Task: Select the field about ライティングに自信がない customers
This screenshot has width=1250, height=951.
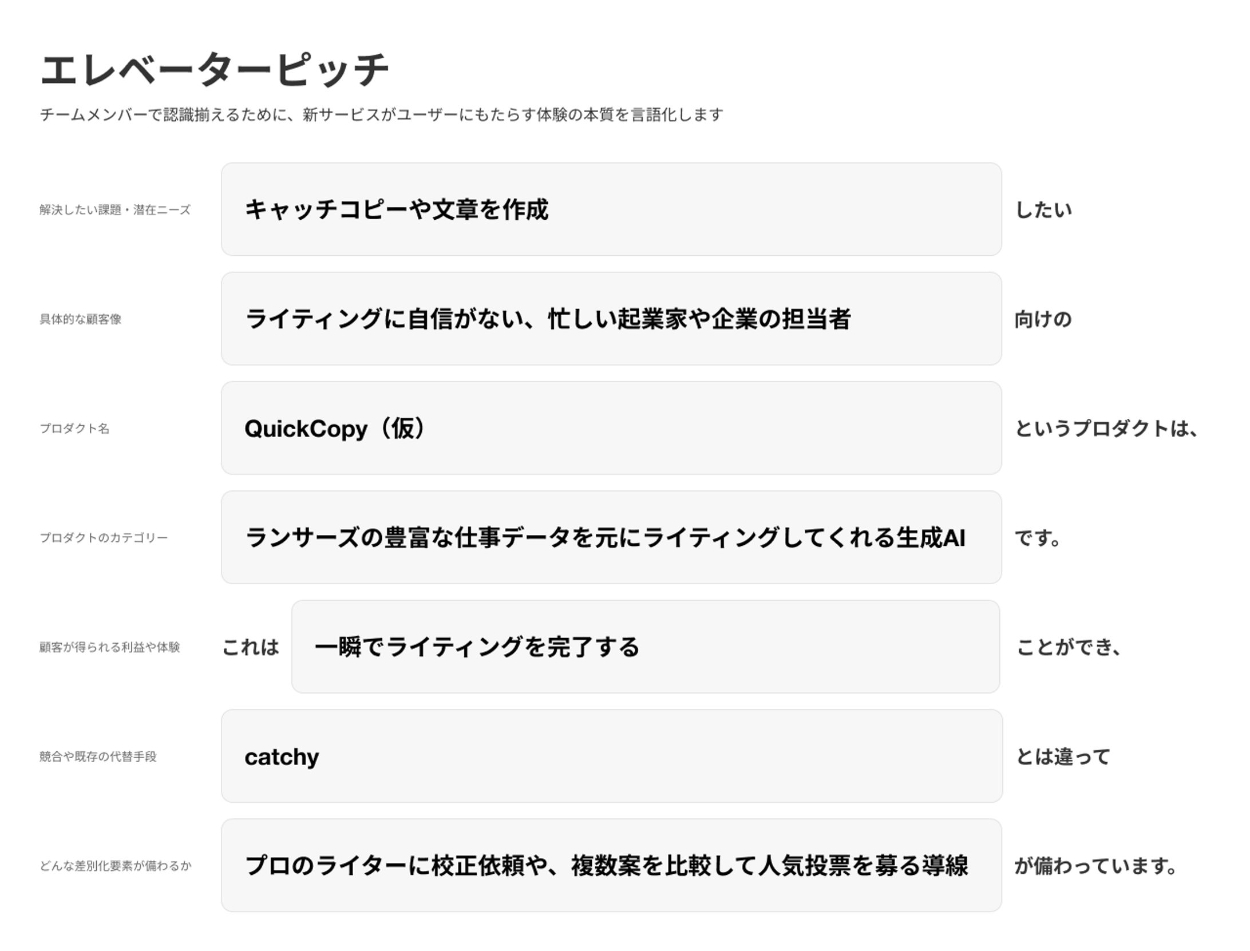Action: pyautogui.click(x=610, y=319)
